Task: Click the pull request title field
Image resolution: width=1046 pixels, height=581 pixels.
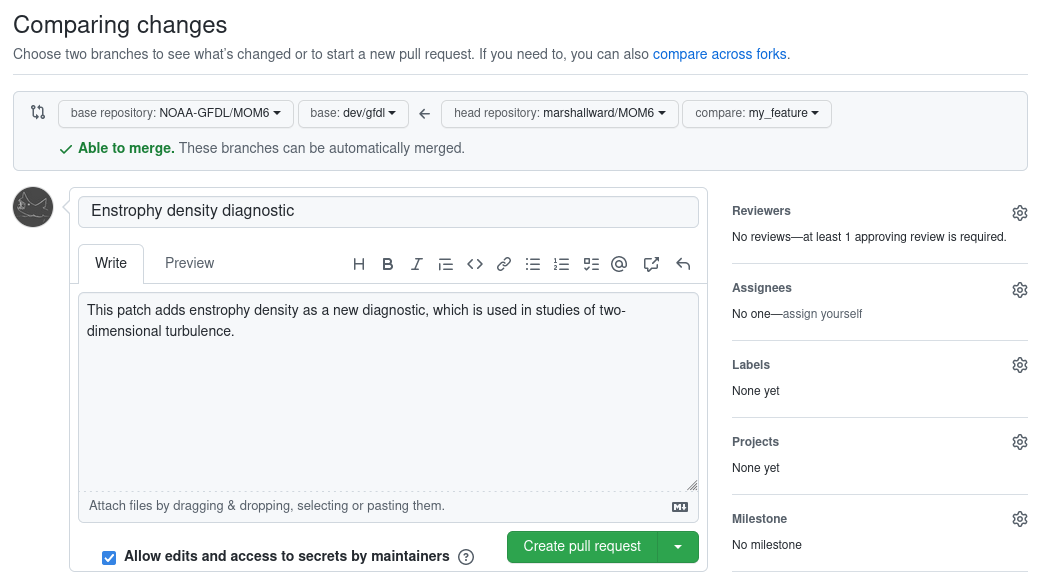Action: click(x=388, y=211)
